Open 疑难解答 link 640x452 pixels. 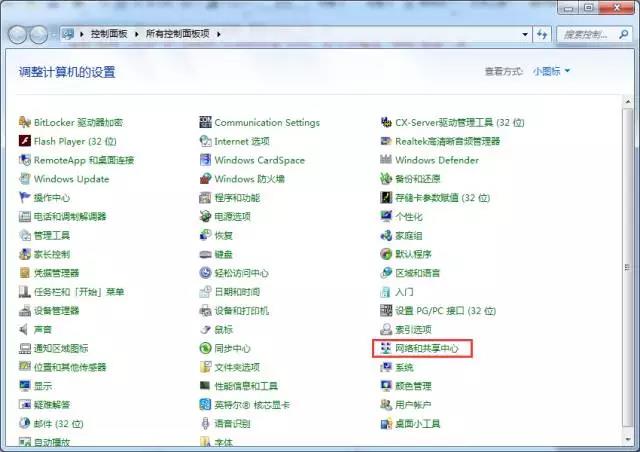click(x=52, y=405)
